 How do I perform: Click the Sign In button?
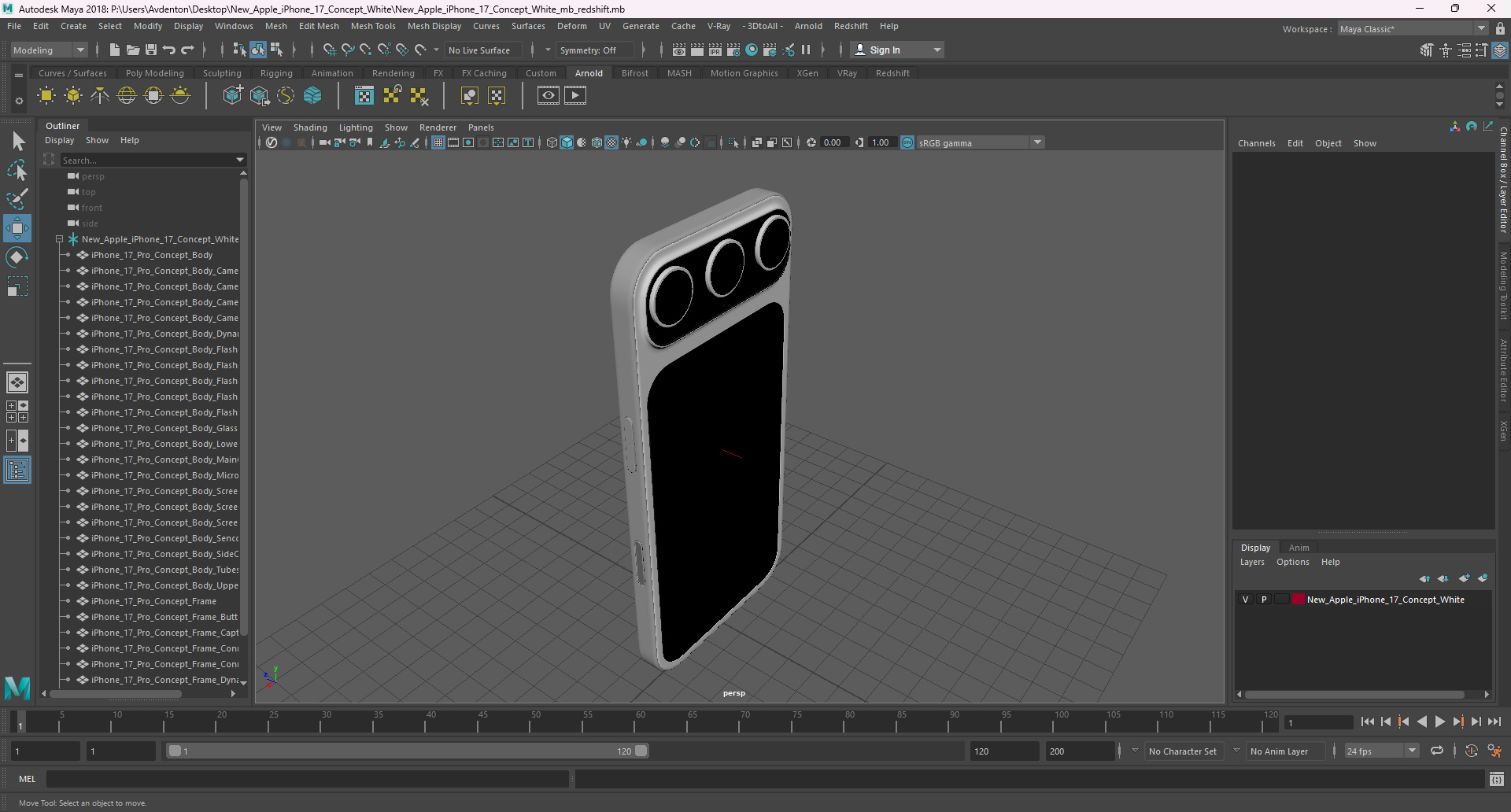(x=896, y=50)
